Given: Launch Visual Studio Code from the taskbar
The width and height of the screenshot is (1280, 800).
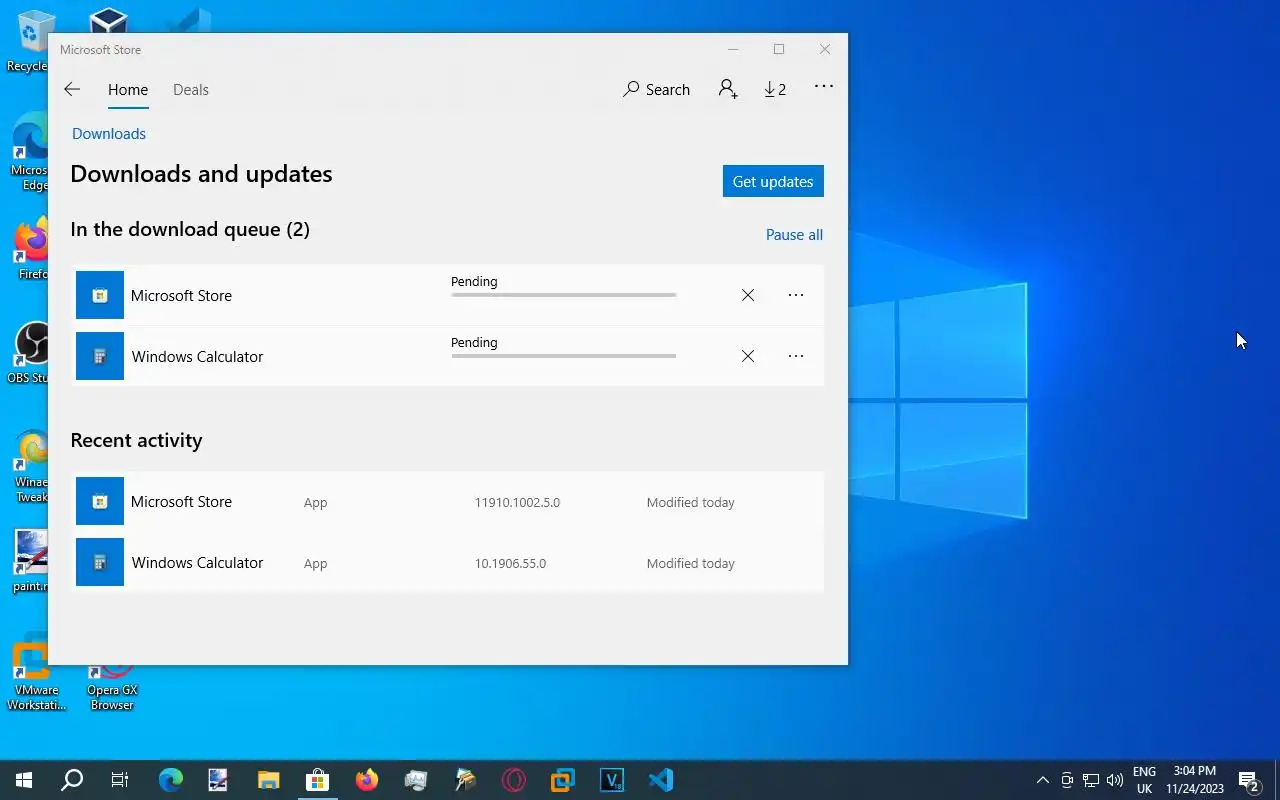Looking at the screenshot, I should coord(661,780).
